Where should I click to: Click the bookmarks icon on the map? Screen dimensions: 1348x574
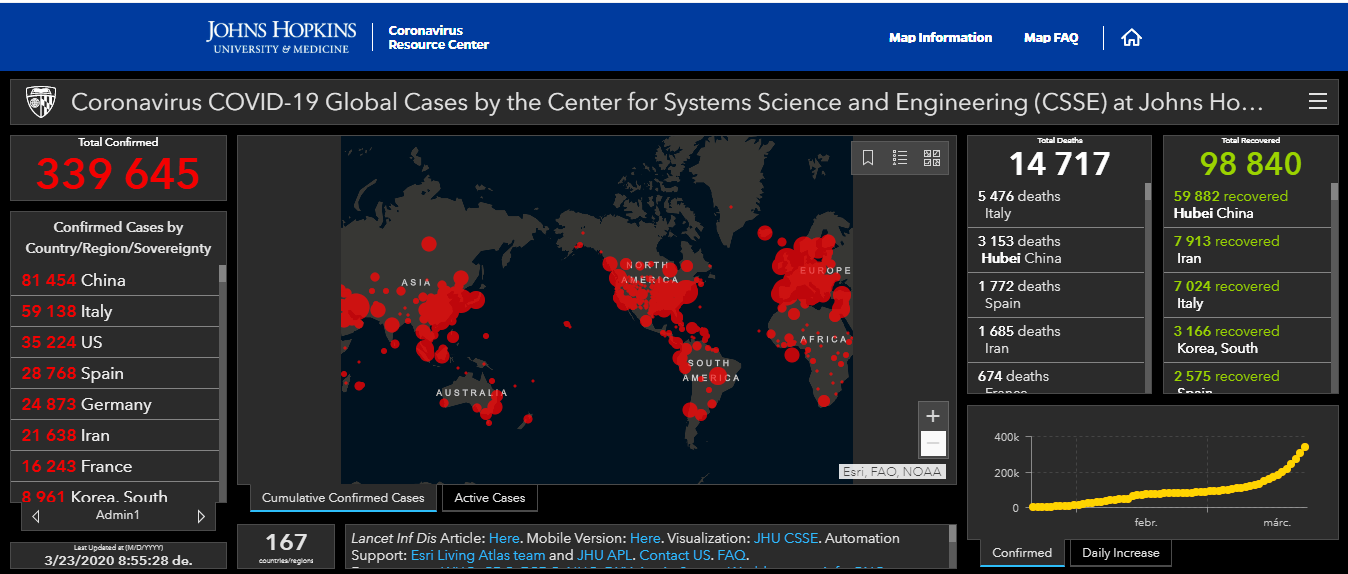[868, 157]
